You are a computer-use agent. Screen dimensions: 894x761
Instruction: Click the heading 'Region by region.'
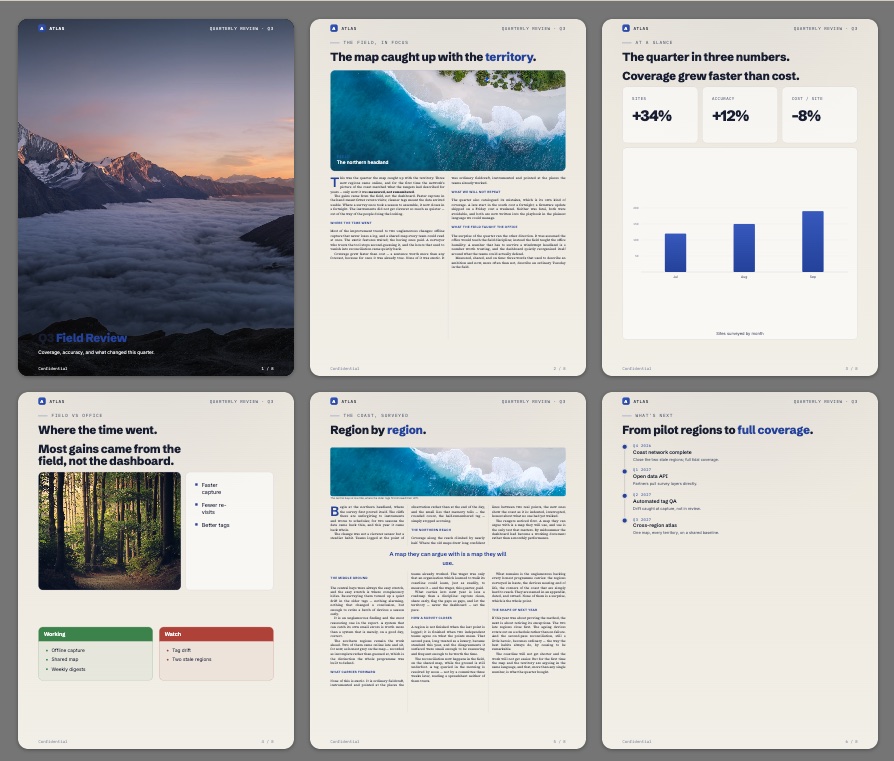pos(378,430)
